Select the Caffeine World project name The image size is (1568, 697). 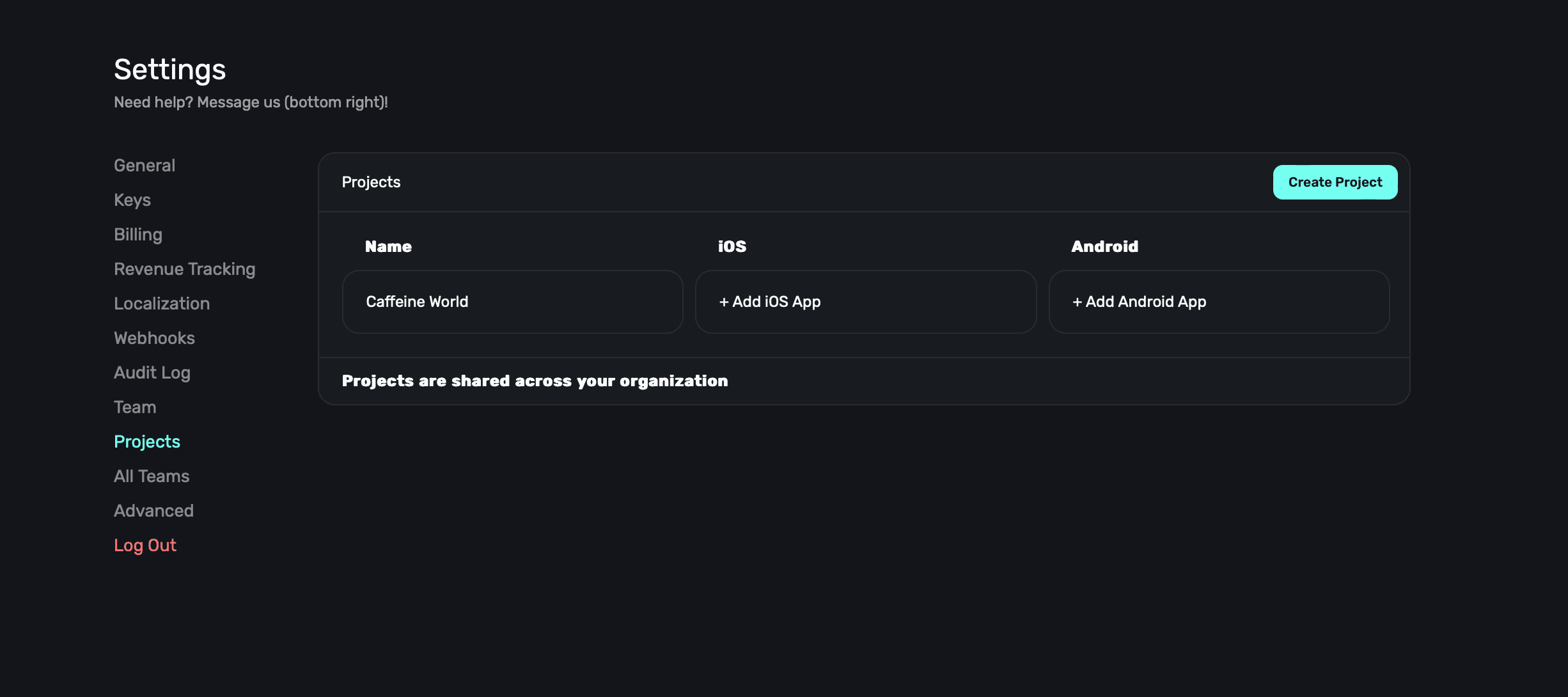(x=417, y=302)
